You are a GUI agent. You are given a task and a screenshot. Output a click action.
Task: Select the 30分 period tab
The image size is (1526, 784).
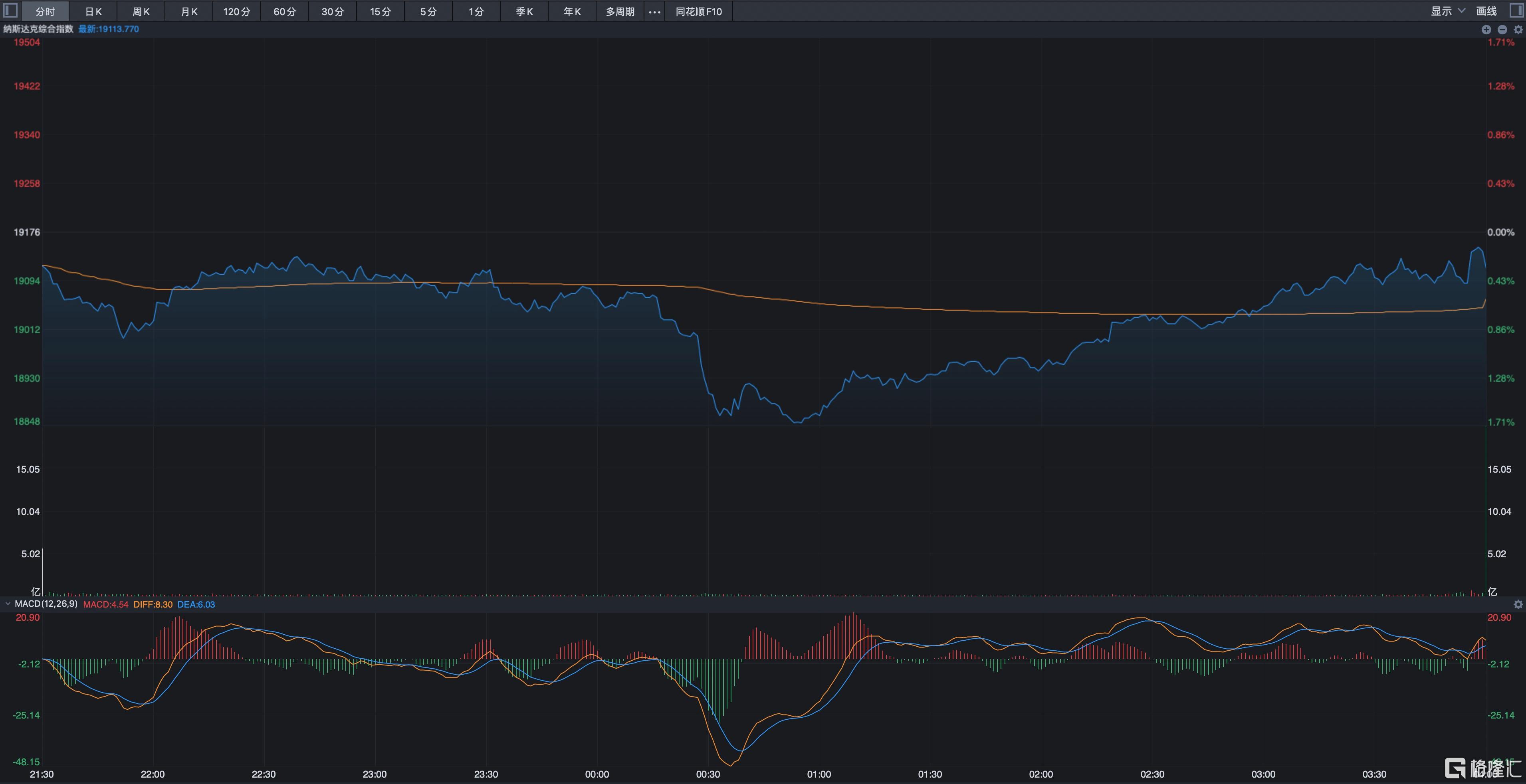coord(333,12)
